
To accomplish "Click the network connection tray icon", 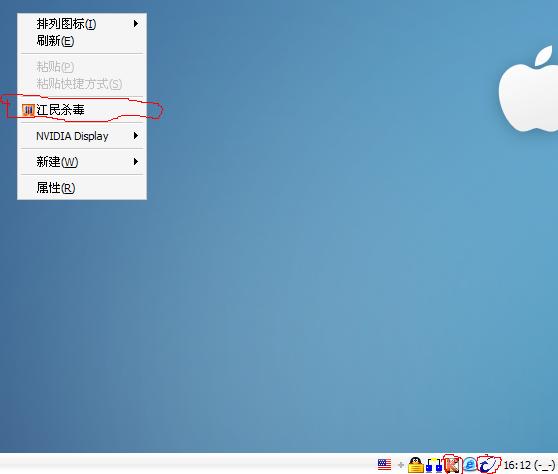I will [434, 465].
